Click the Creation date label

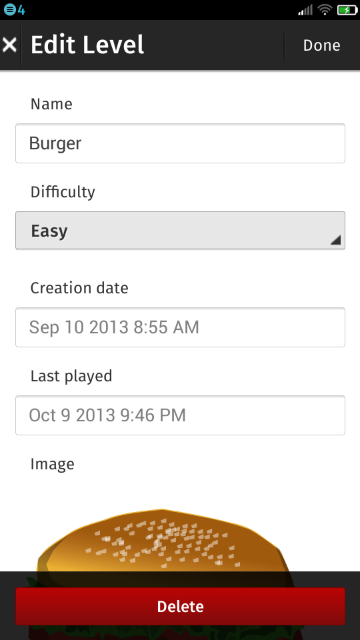point(79,288)
